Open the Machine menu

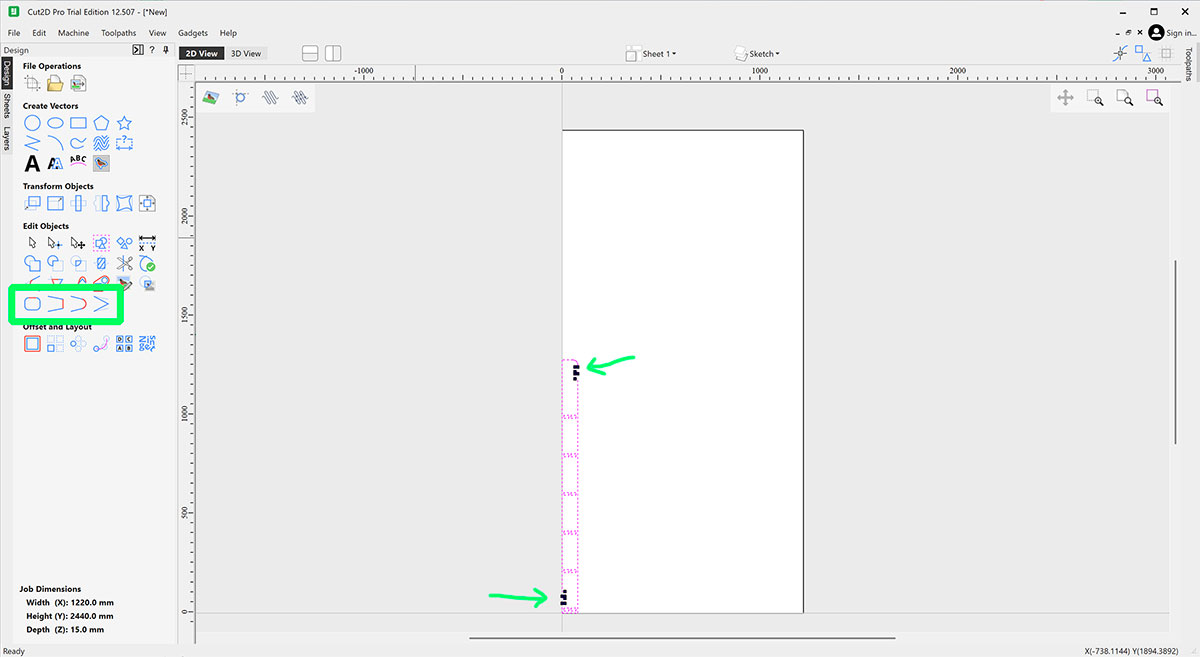(x=73, y=33)
